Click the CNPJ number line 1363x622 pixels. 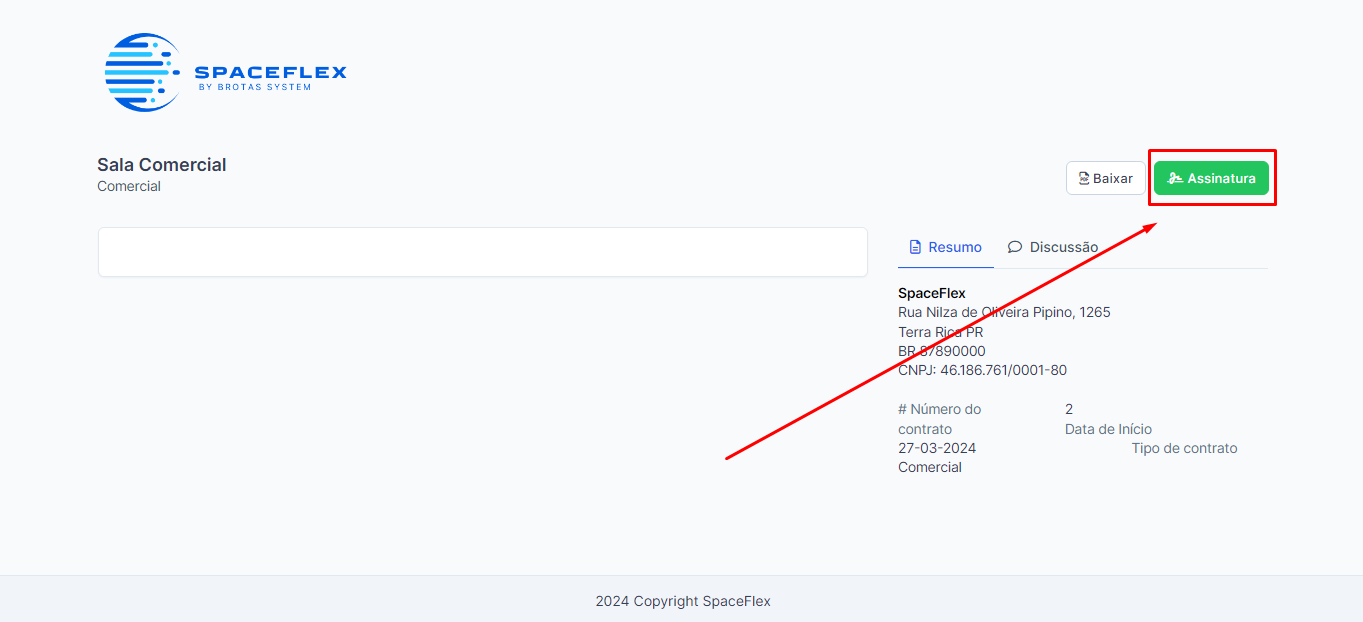tap(982, 370)
